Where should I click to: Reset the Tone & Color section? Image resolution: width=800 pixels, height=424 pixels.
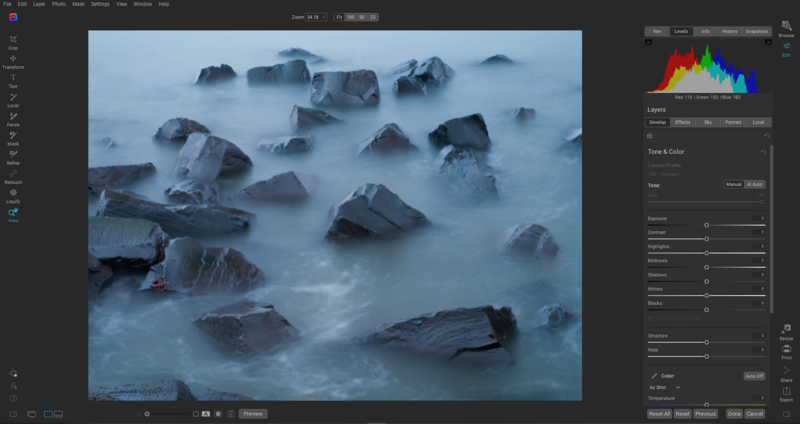763,152
